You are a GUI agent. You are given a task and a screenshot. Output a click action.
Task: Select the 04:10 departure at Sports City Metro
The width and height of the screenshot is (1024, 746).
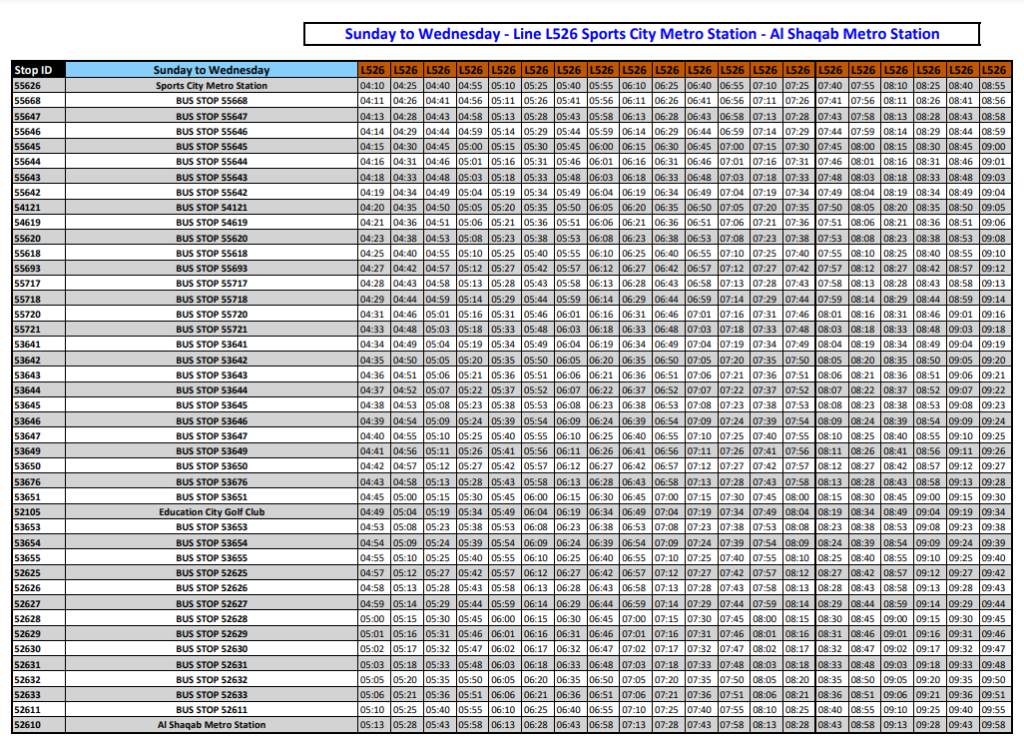coord(372,86)
